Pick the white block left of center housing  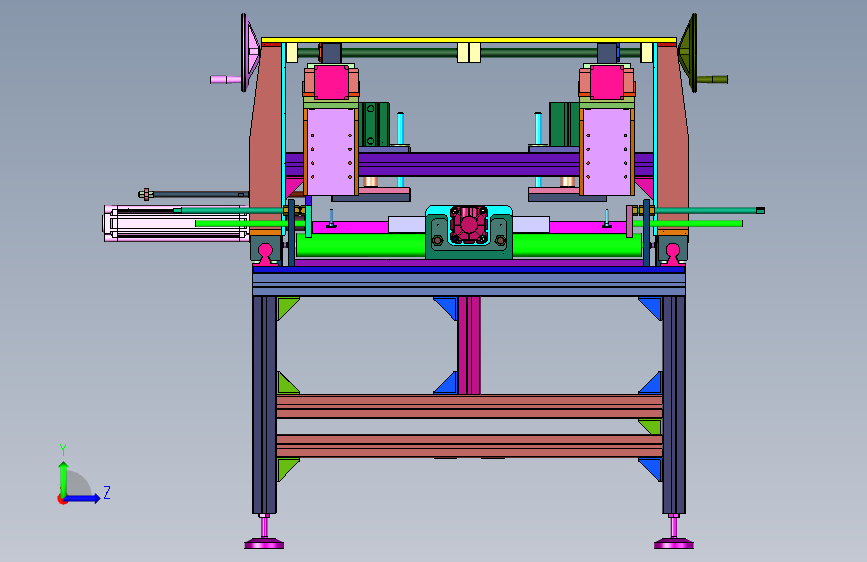(x=407, y=225)
